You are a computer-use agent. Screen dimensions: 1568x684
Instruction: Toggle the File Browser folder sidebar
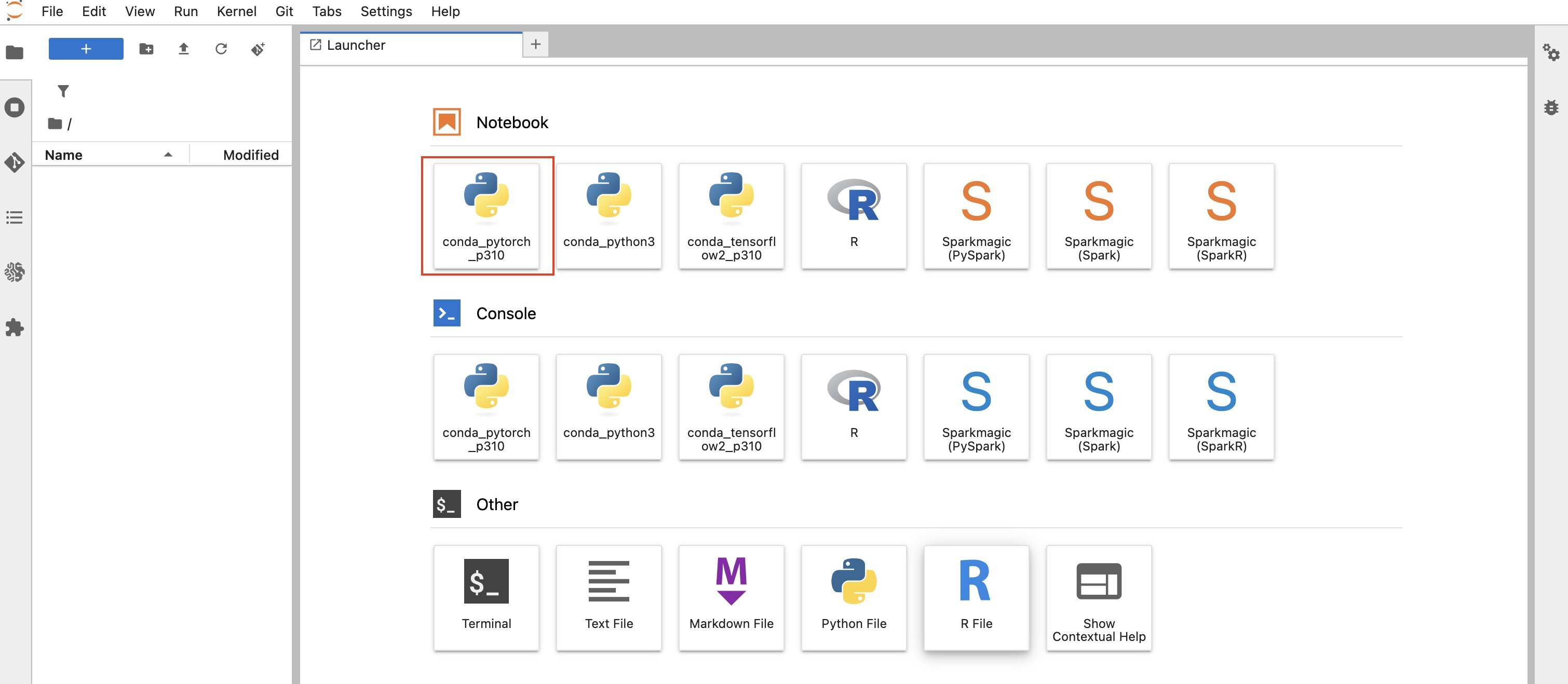click(x=15, y=52)
